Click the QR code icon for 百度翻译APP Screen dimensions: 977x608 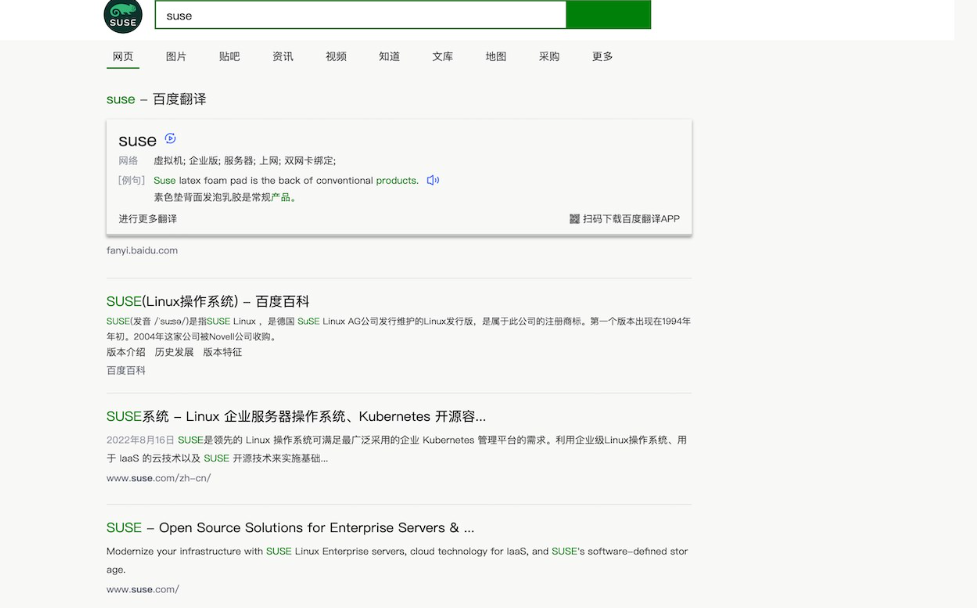point(574,219)
